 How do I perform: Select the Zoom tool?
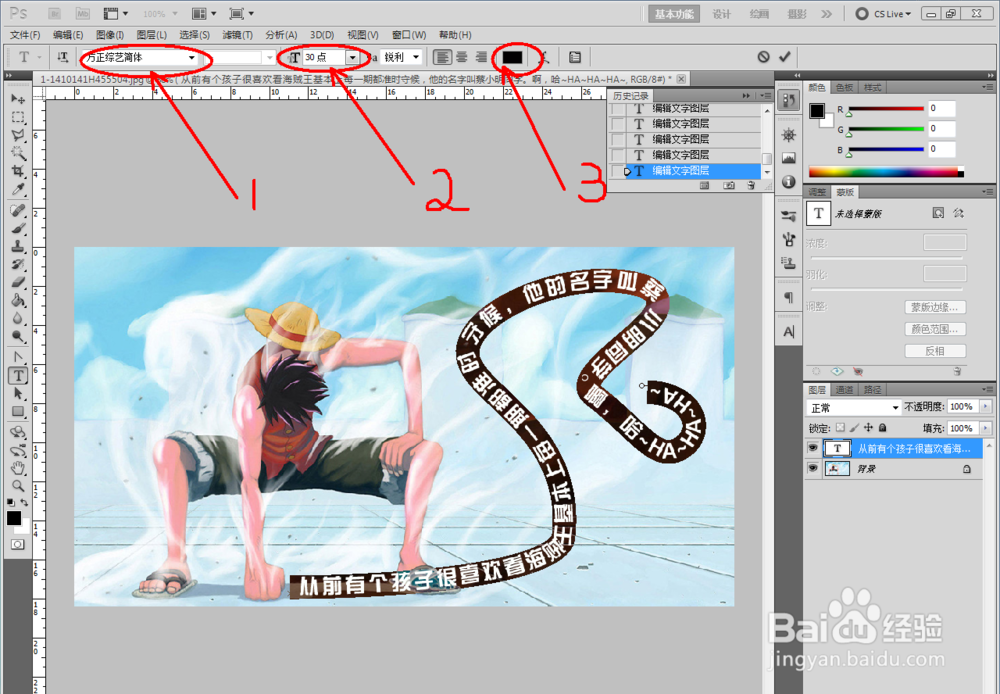click(18, 486)
